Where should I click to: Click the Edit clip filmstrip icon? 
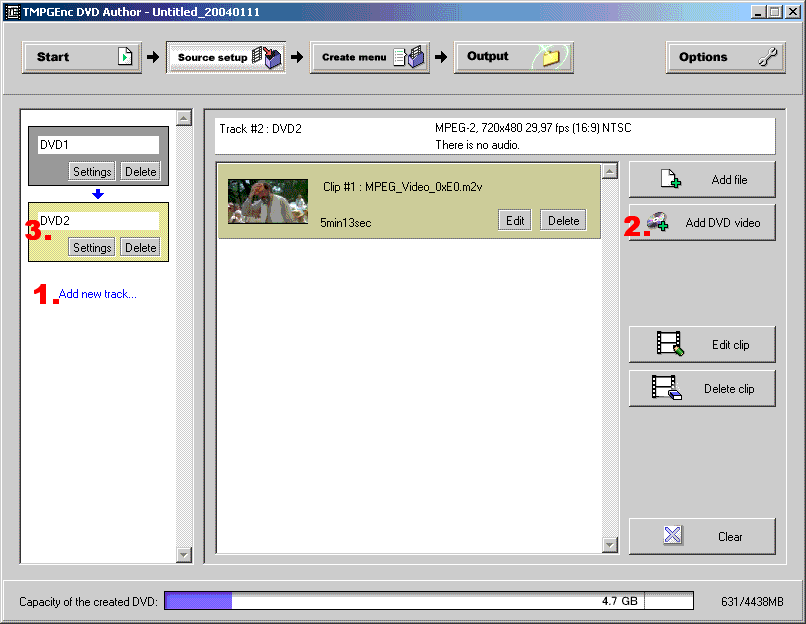(670, 343)
